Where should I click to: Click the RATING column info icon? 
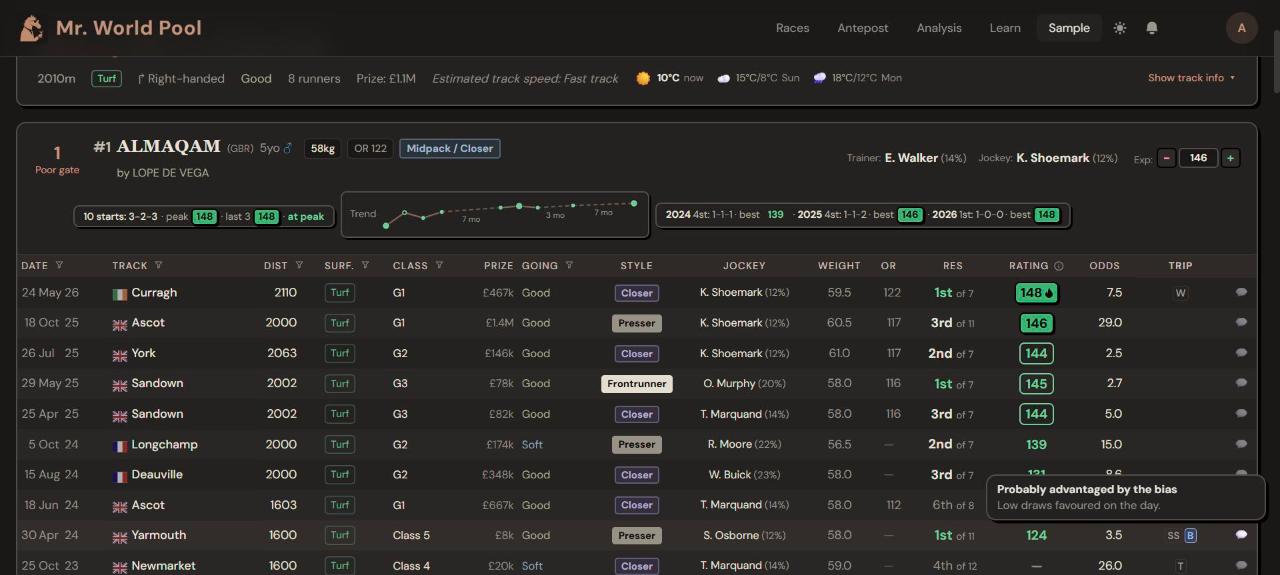(1059, 266)
